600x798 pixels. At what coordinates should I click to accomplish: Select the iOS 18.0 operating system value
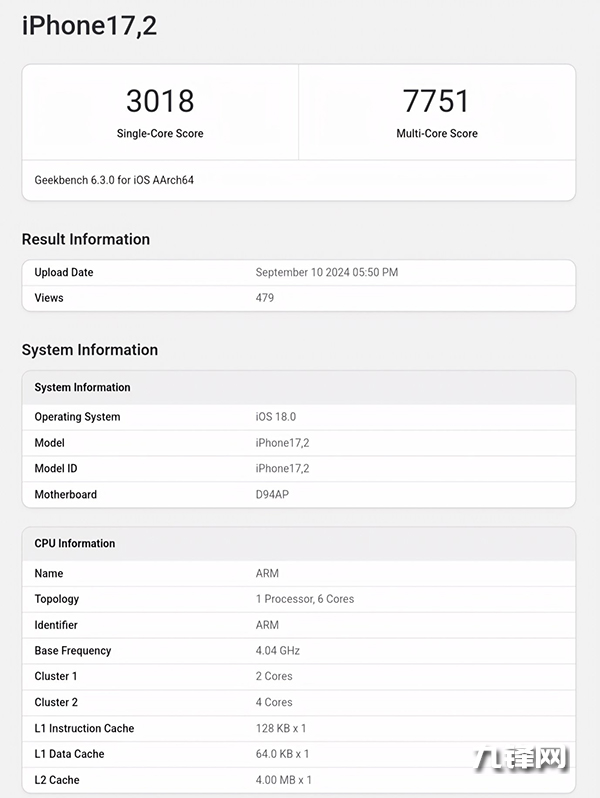point(276,417)
